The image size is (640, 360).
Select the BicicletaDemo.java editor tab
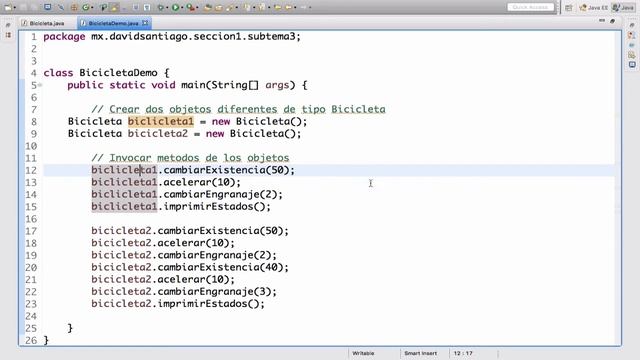[x=113, y=23]
